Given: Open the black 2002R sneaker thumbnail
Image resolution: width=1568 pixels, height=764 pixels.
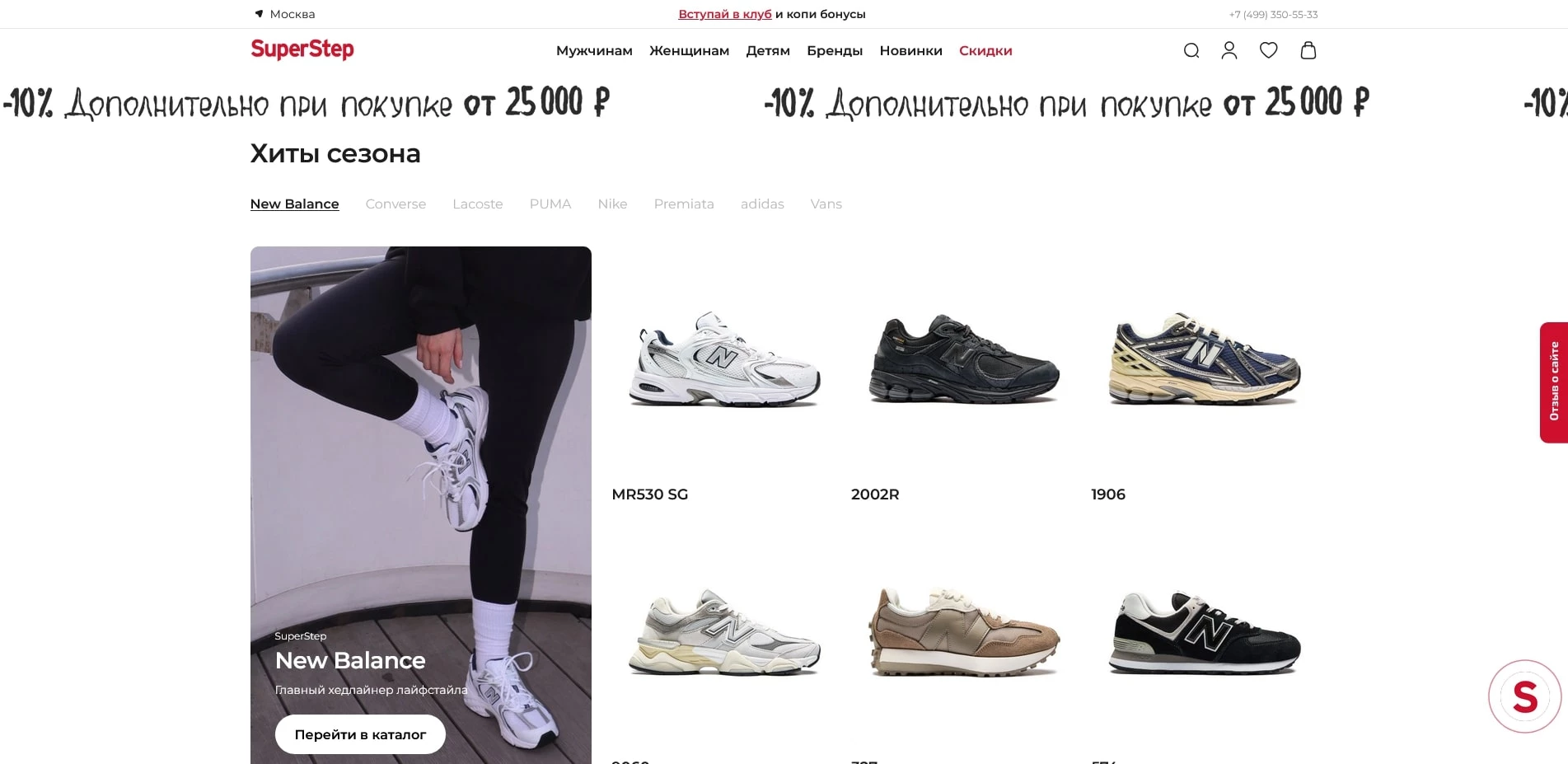Looking at the screenshot, I should coord(964,359).
